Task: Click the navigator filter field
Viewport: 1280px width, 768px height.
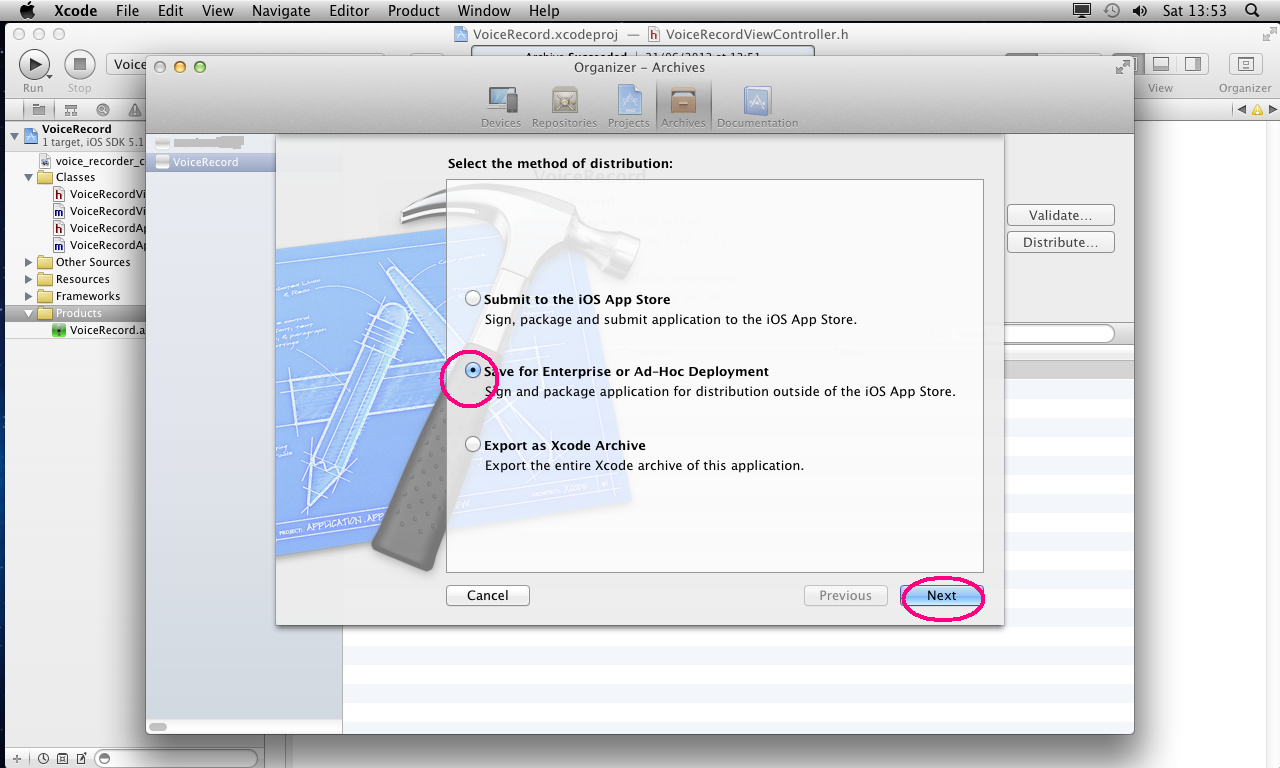Action: (x=178, y=759)
